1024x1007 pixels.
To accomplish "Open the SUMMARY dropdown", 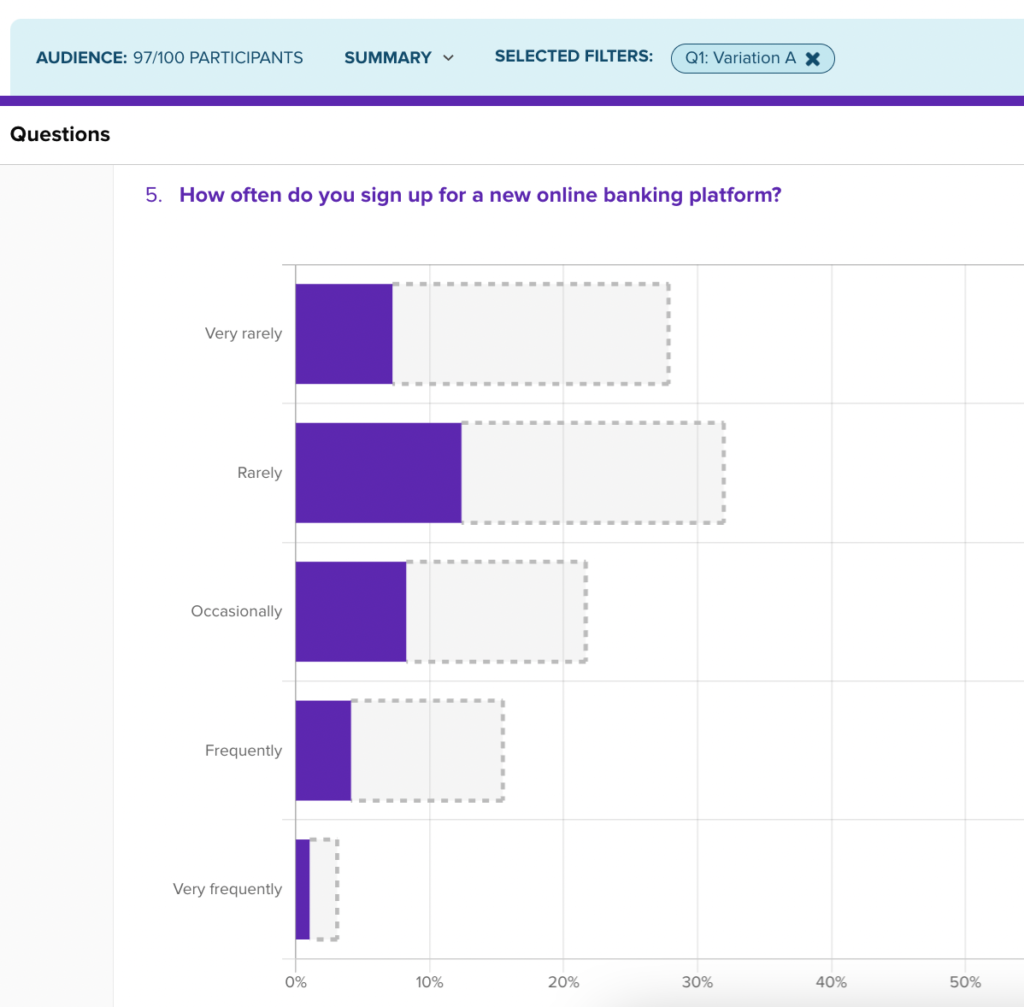I will pos(399,57).
